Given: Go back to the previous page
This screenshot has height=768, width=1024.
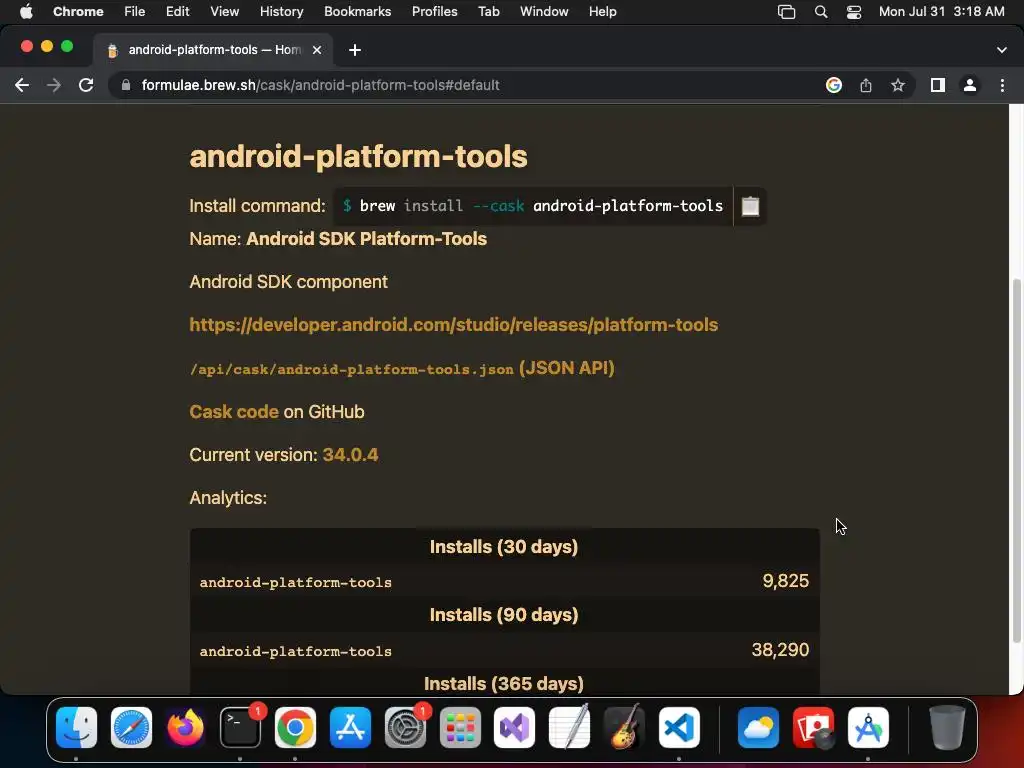Looking at the screenshot, I should (22, 85).
